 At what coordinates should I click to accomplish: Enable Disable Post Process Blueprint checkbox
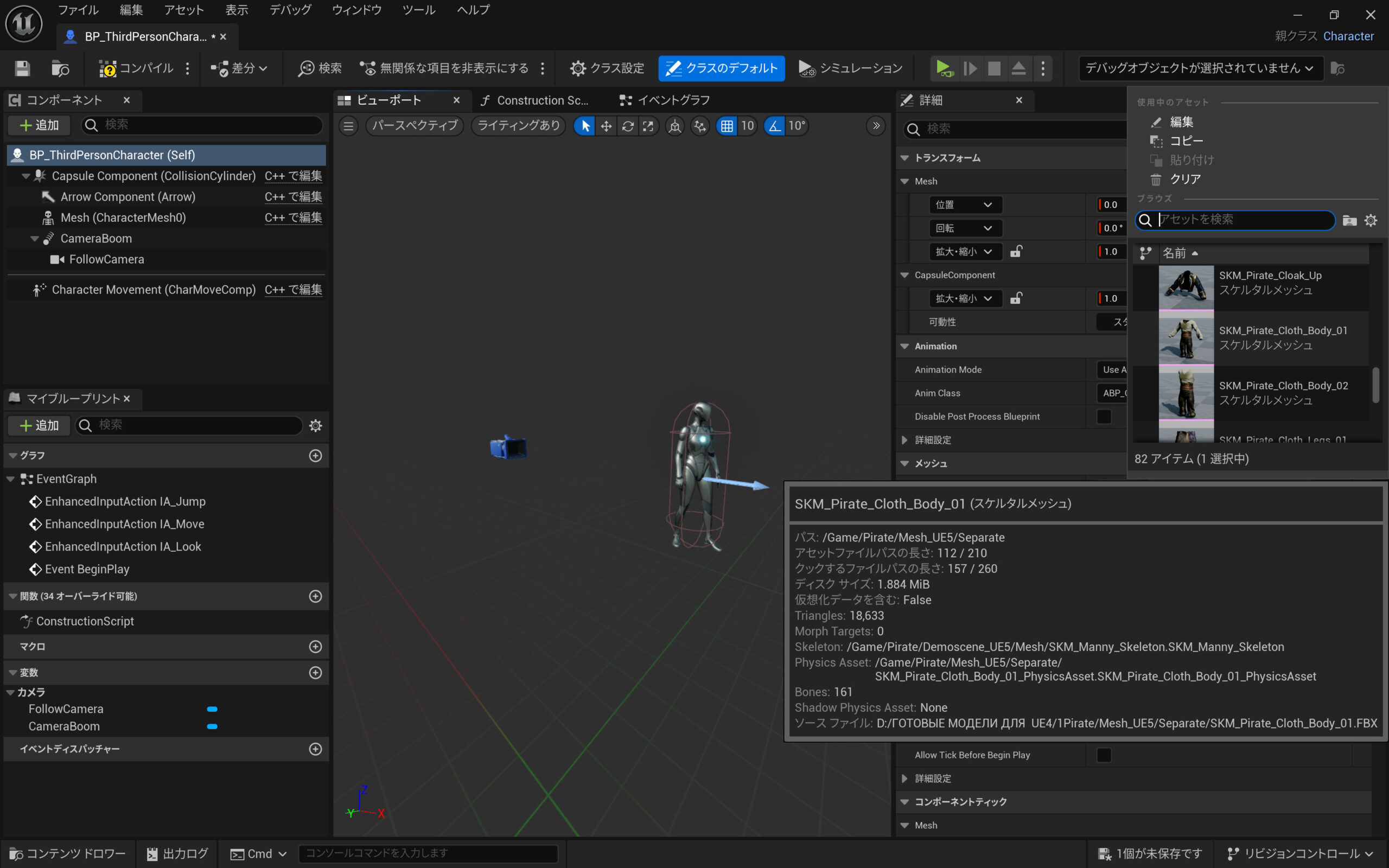pos(1104,416)
